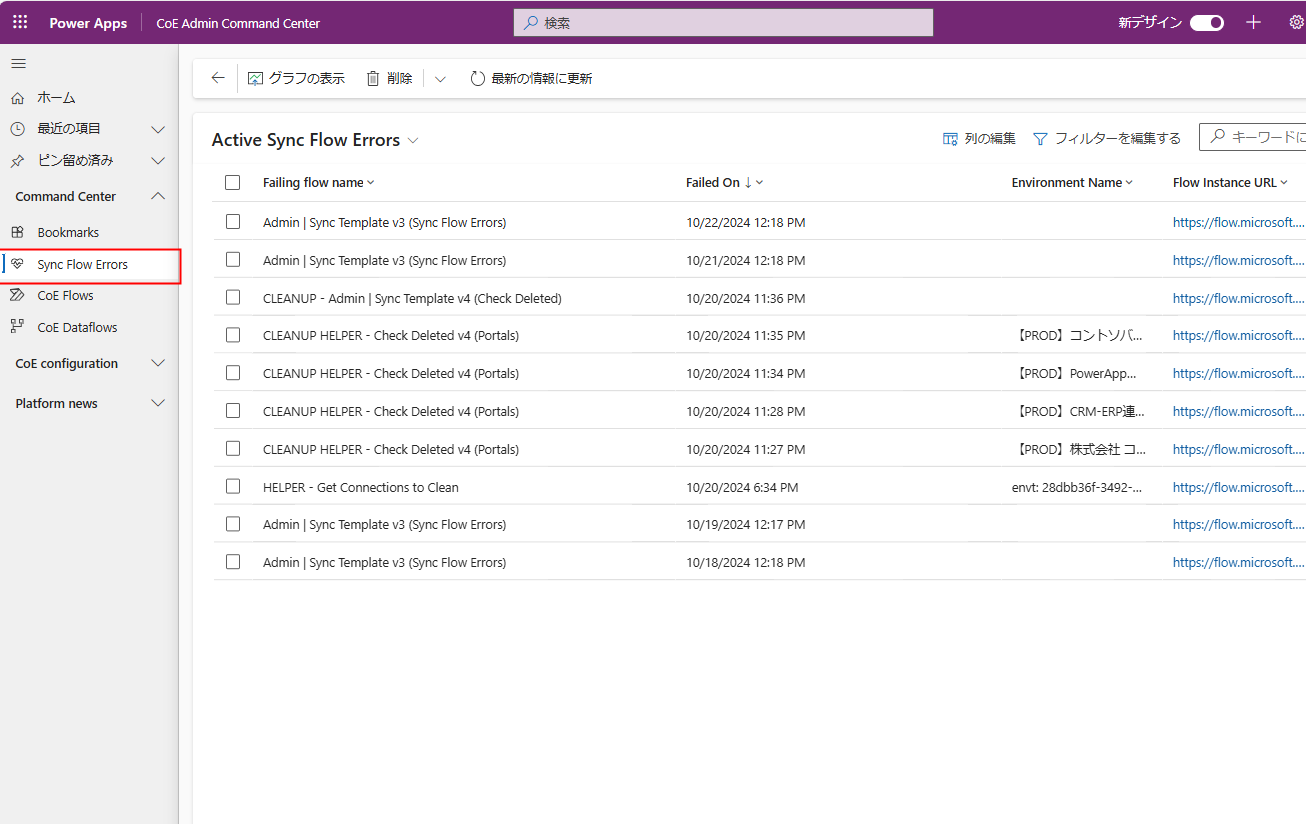
Task: Click failed date 10/20/2024 6:34 PM
Action: click(742, 487)
